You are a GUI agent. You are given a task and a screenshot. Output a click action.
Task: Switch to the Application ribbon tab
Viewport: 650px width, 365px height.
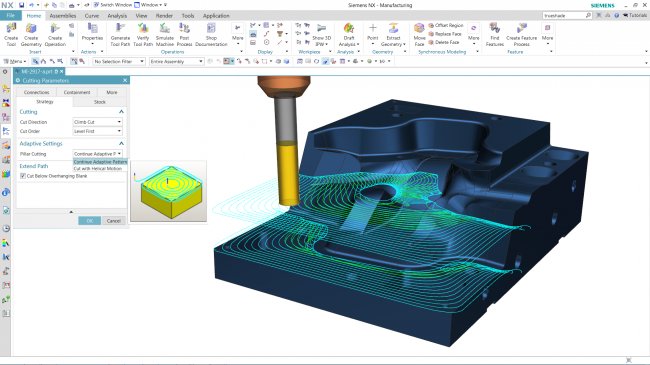pos(216,16)
